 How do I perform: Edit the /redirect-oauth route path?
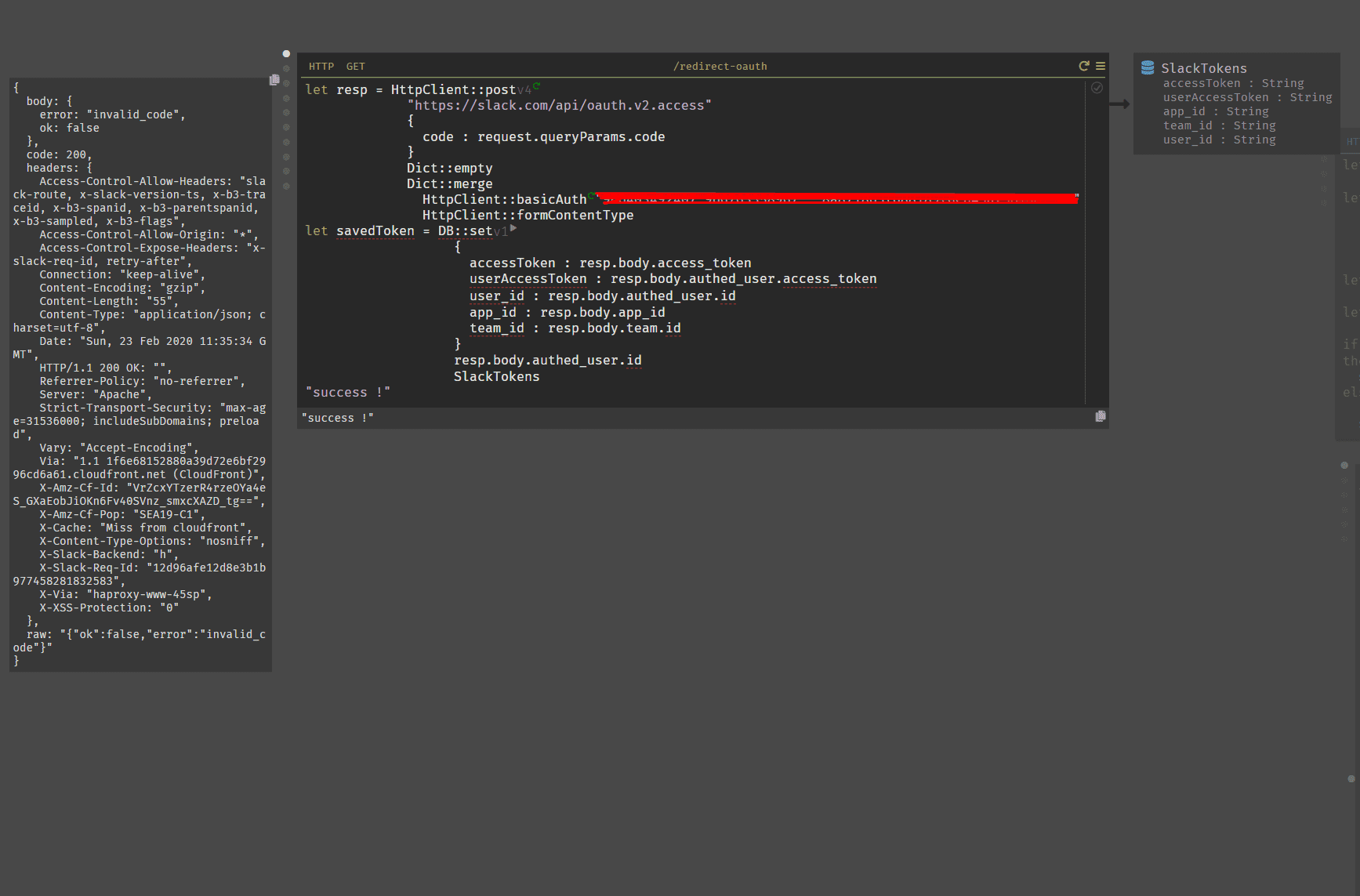tap(720, 67)
